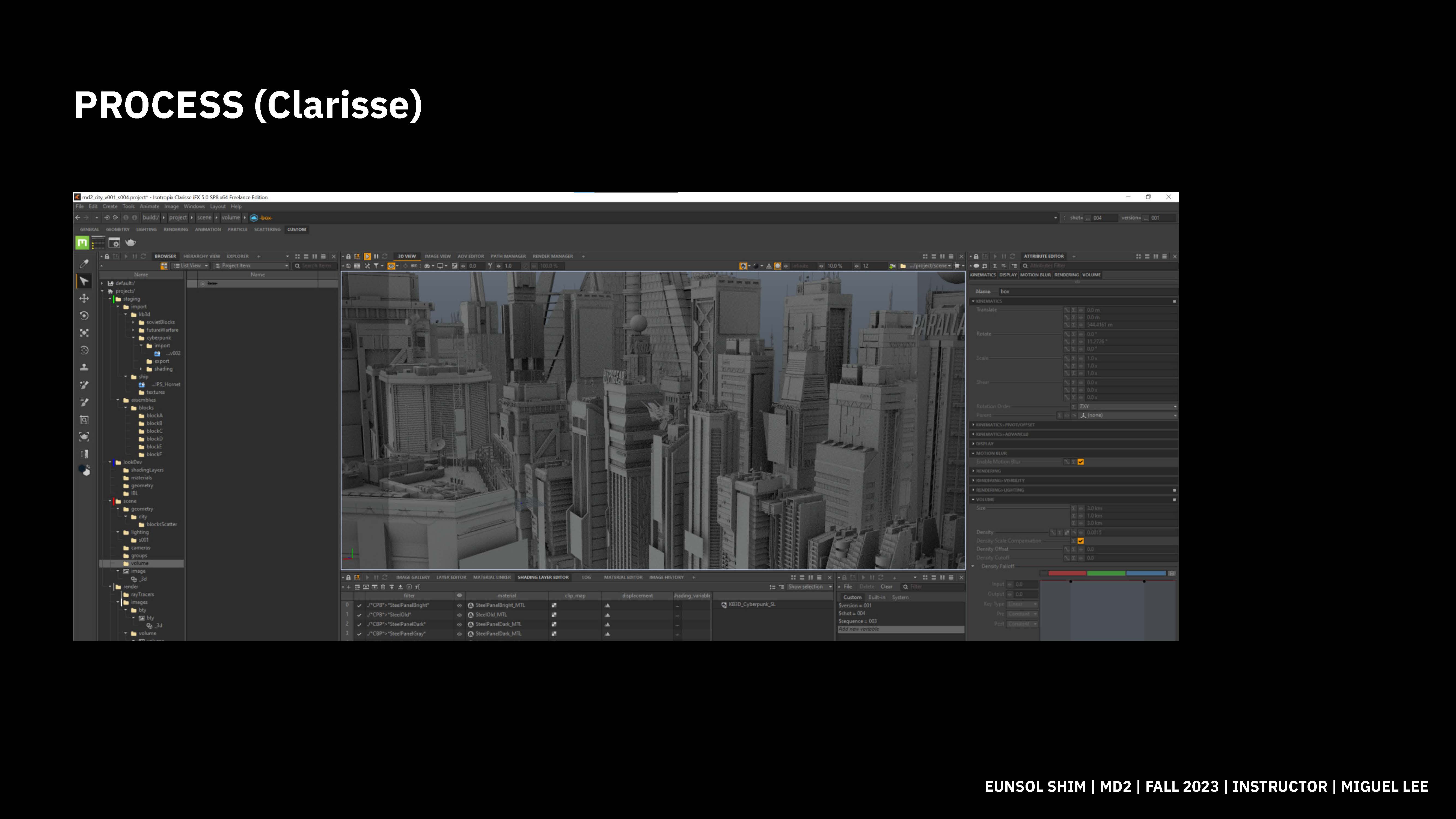1456x819 pixels.
Task: Pause the 3D view rendering
Action: [376, 257]
